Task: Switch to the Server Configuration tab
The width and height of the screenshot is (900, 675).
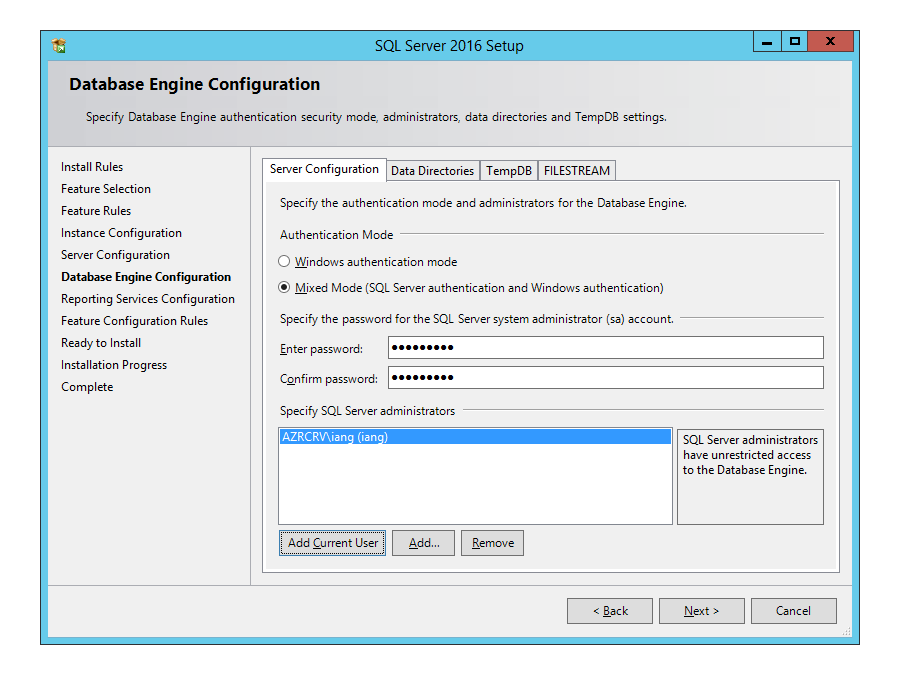Action: pyautogui.click(x=324, y=169)
